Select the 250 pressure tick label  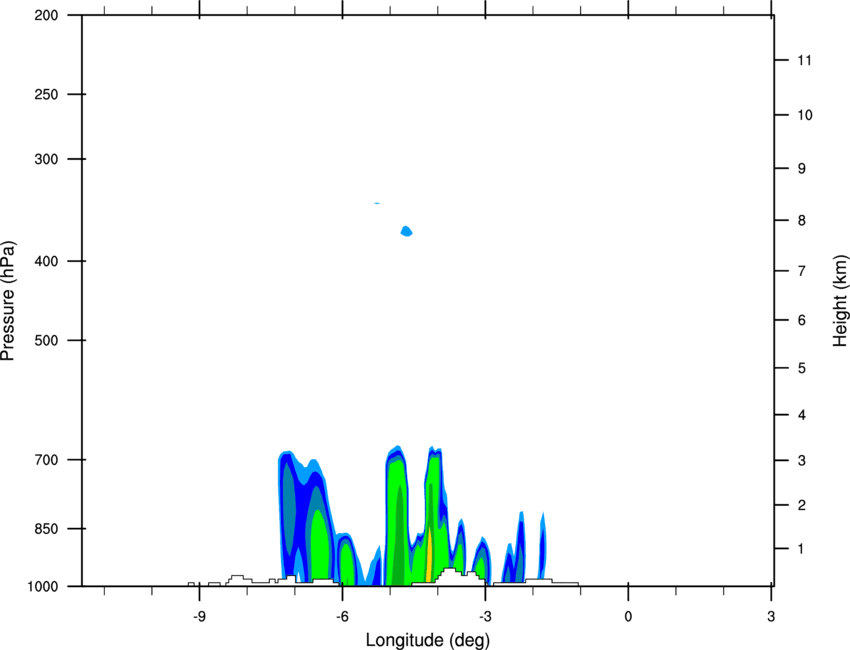click(x=46, y=94)
